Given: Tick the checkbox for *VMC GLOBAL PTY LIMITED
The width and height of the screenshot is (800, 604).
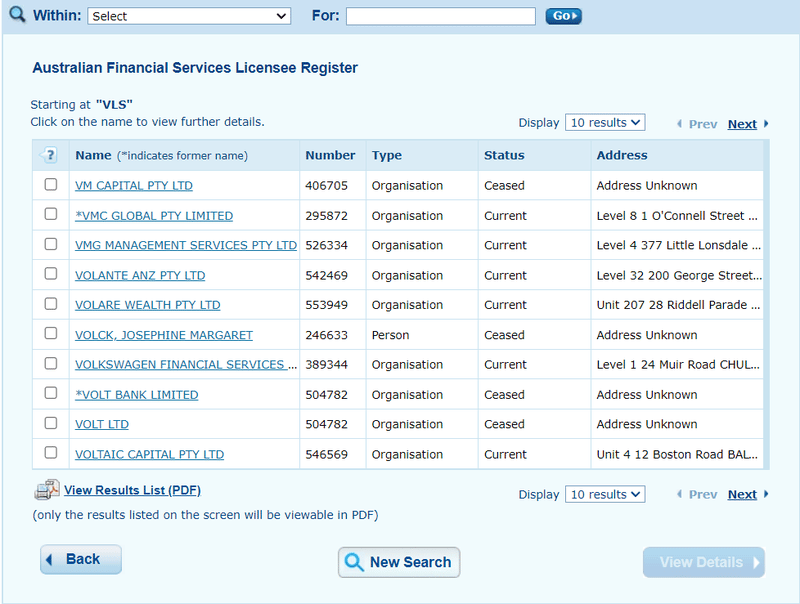Looking at the screenshot, I should click(x=51, y=214).
